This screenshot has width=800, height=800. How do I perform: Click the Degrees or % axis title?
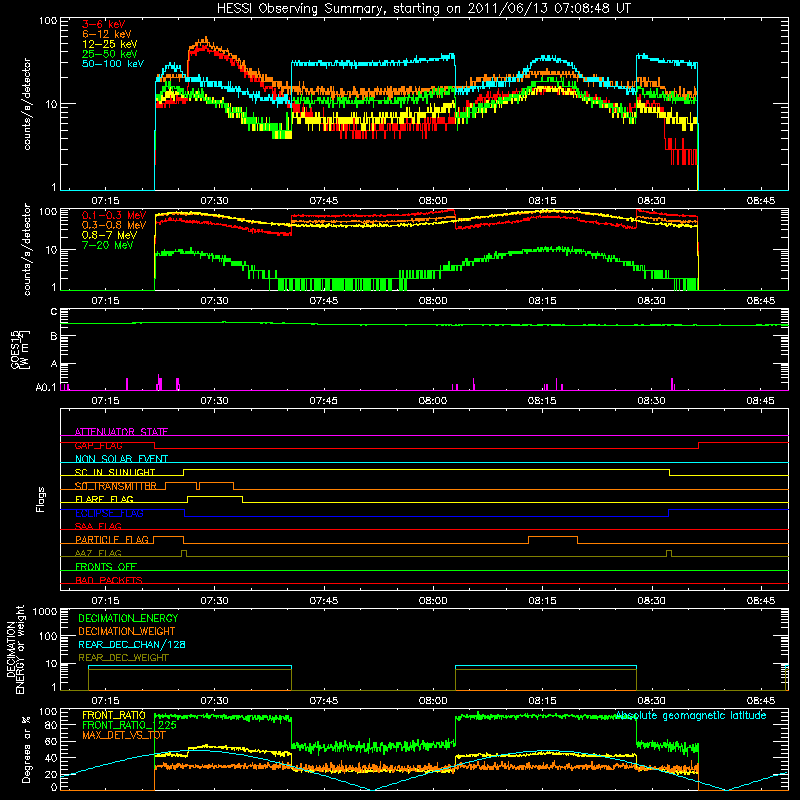(x=26, y=749)
